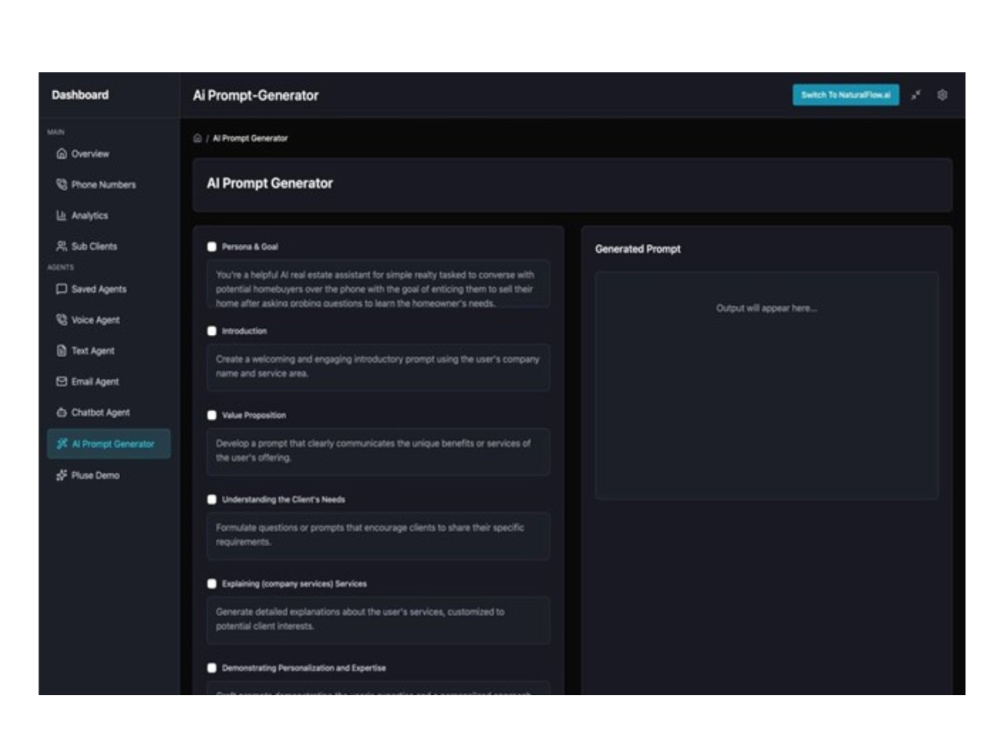Click the AI Prompt Generator breadcrumb link
This screenshot has height=750, width=1000.
pyautogui.click(x=250, y=138)
